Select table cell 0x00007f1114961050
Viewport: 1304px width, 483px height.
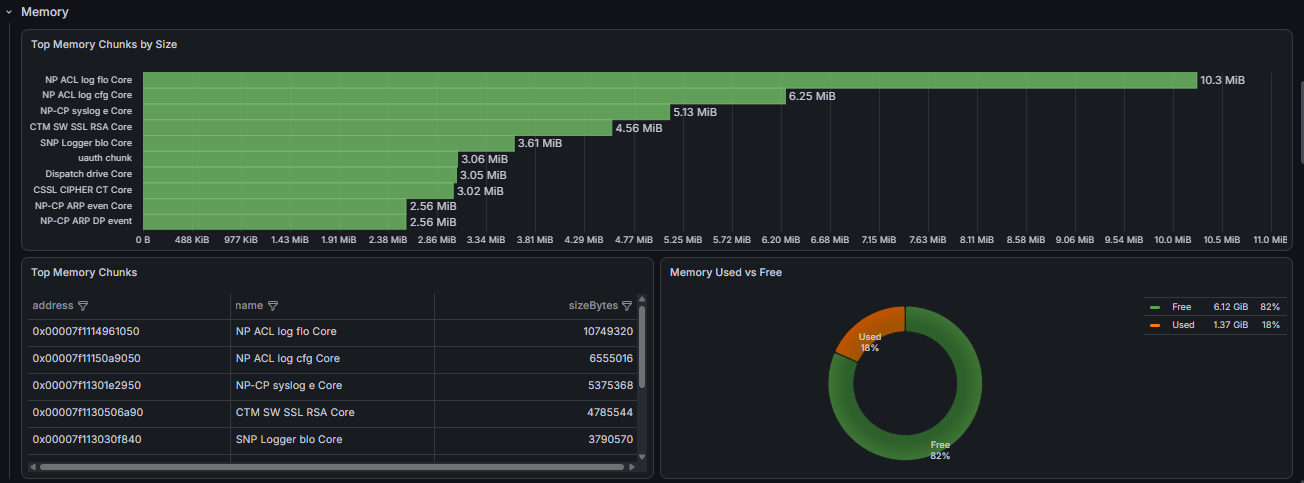tap(130, 331)
